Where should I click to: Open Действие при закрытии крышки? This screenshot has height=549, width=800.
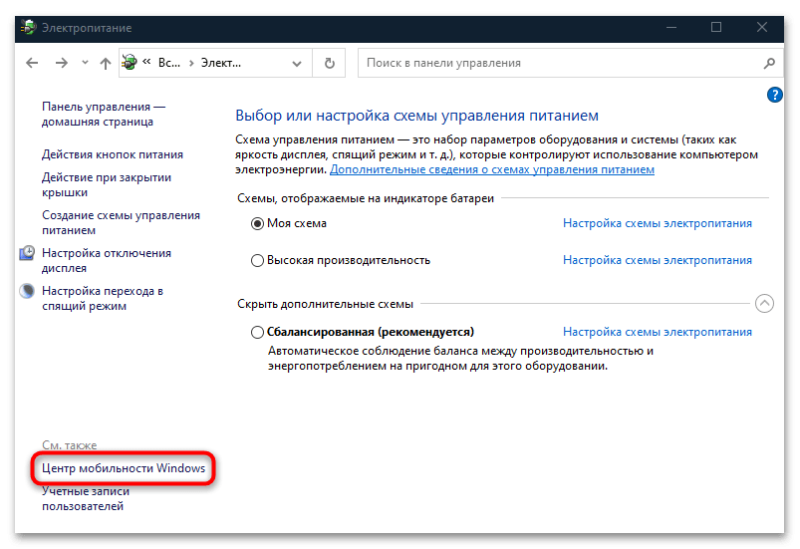coord(106,185)
